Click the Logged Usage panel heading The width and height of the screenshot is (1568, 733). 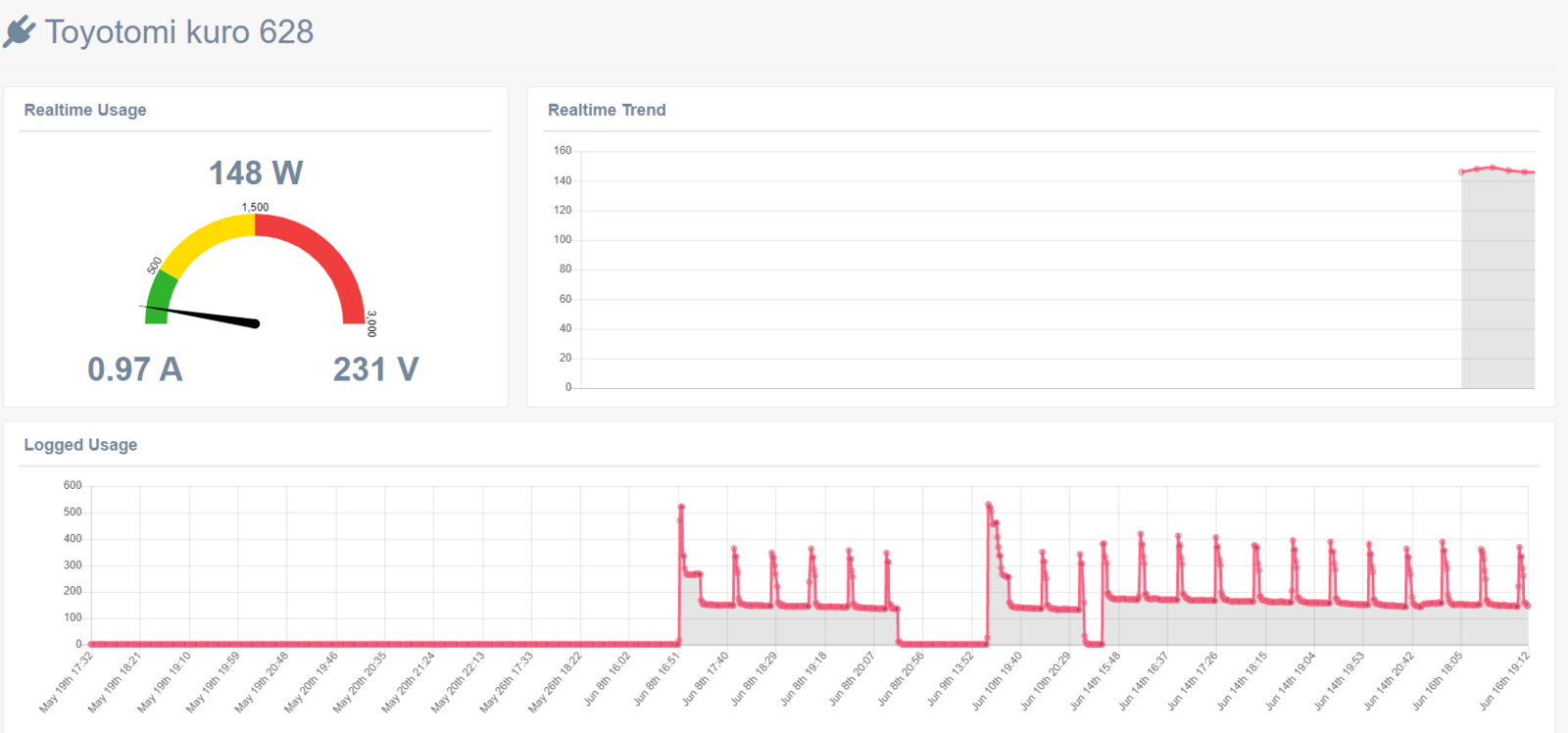tap(80, 445)
